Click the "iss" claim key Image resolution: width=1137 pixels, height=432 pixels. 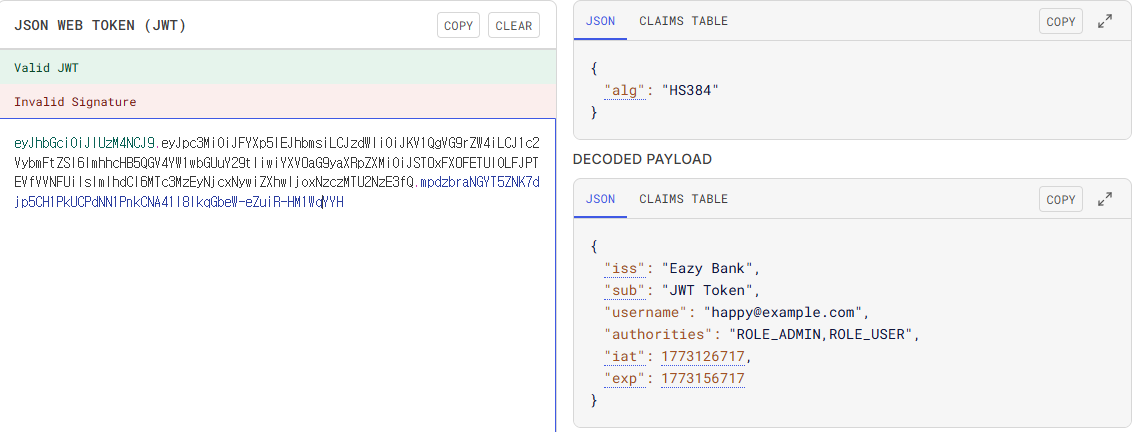coord(625,269)
